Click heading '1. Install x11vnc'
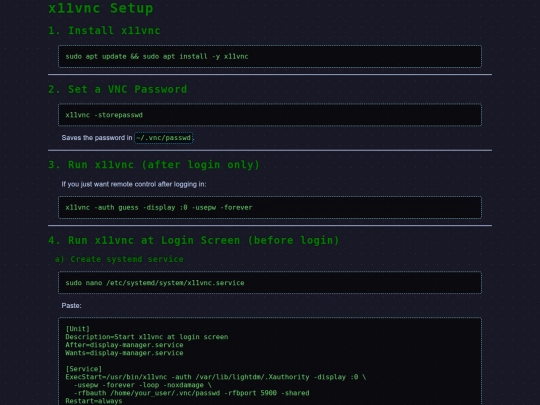Viewport: 540px width, 405px height. pyautogui.click(x=104, y=31)
